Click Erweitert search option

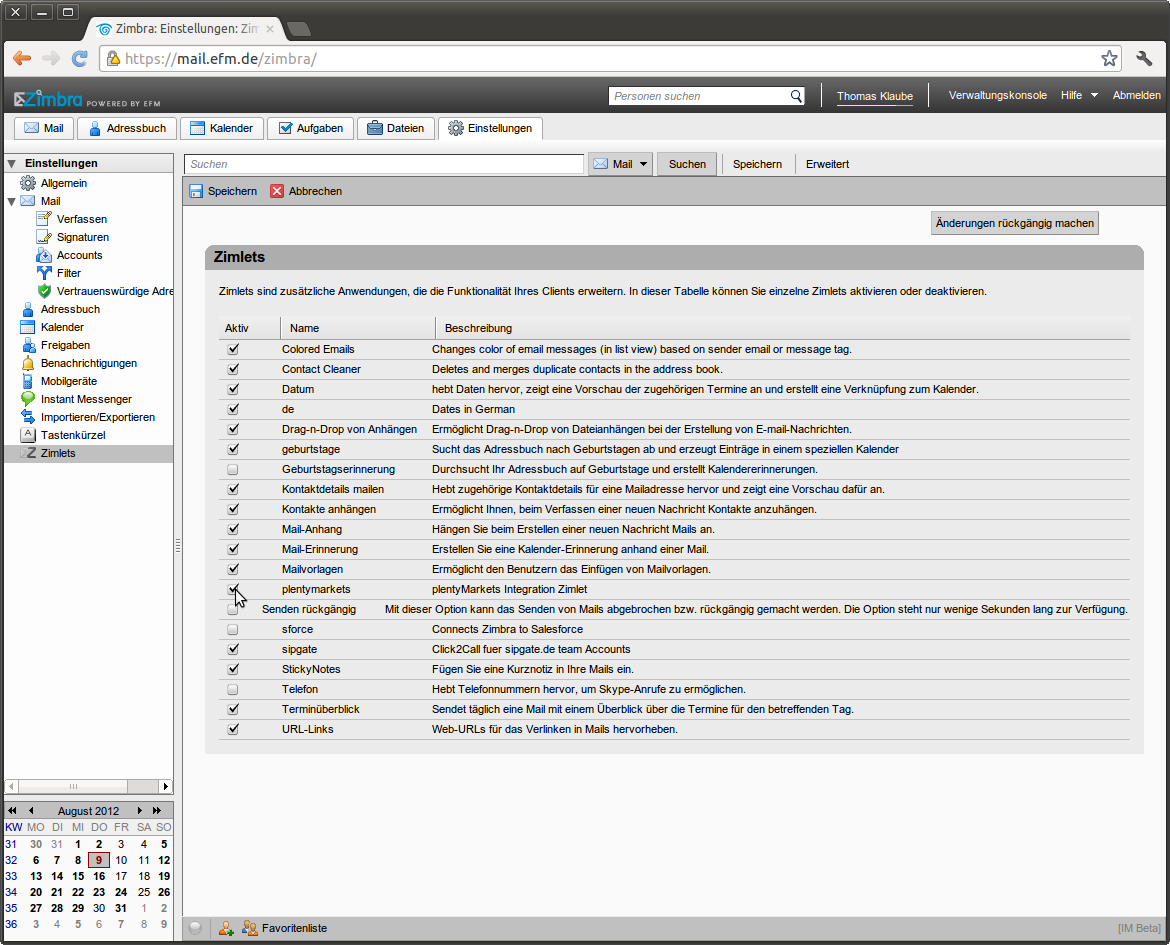click(827, 164)
